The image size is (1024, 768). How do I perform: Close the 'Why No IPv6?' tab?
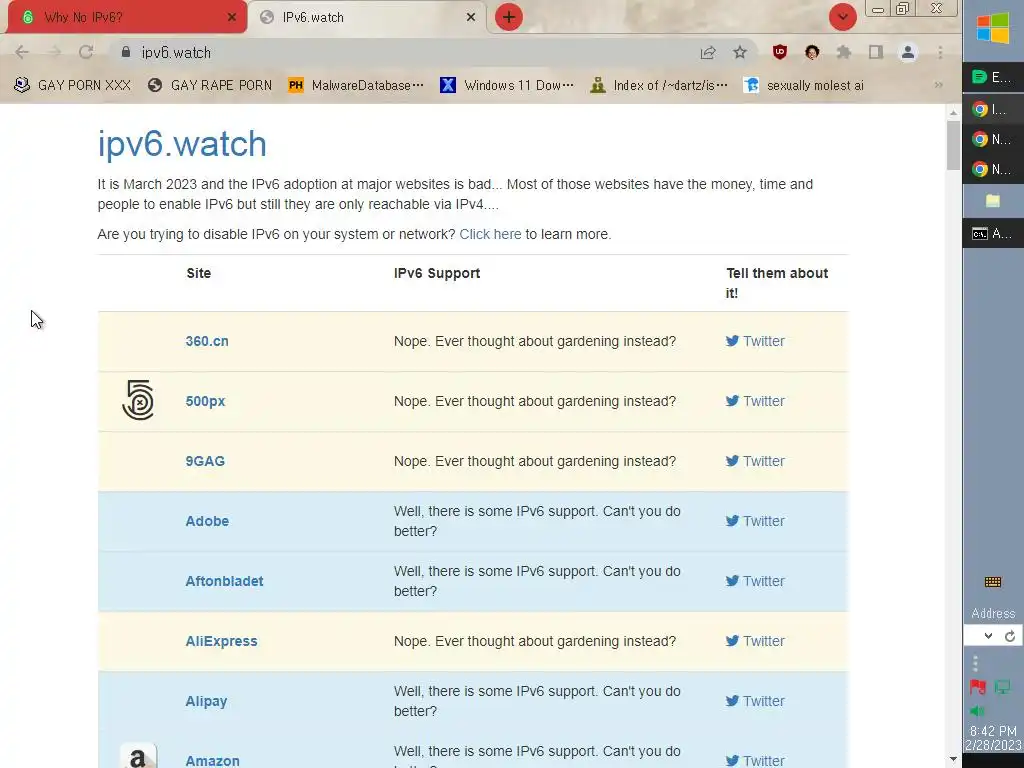click(232, 17)
